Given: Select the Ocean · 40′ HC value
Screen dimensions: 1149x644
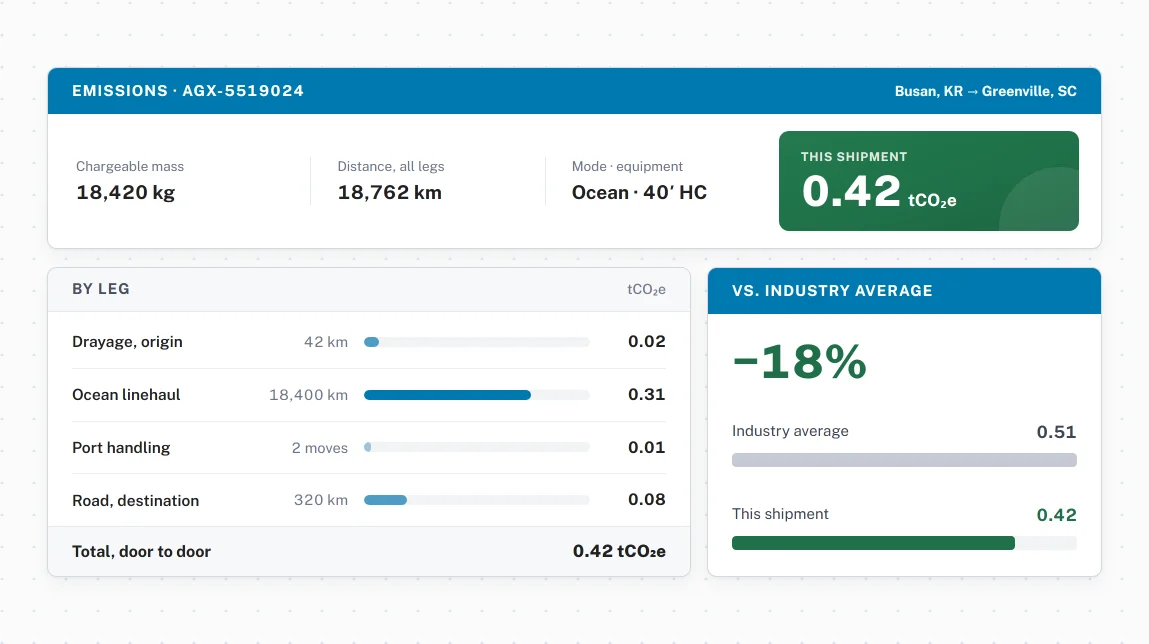Looking at the screenshot, I should 639,193.
